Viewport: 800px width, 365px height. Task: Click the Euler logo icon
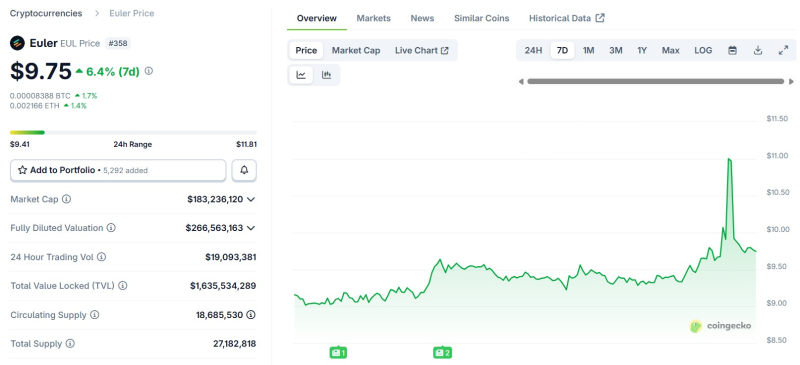point(17,43)
